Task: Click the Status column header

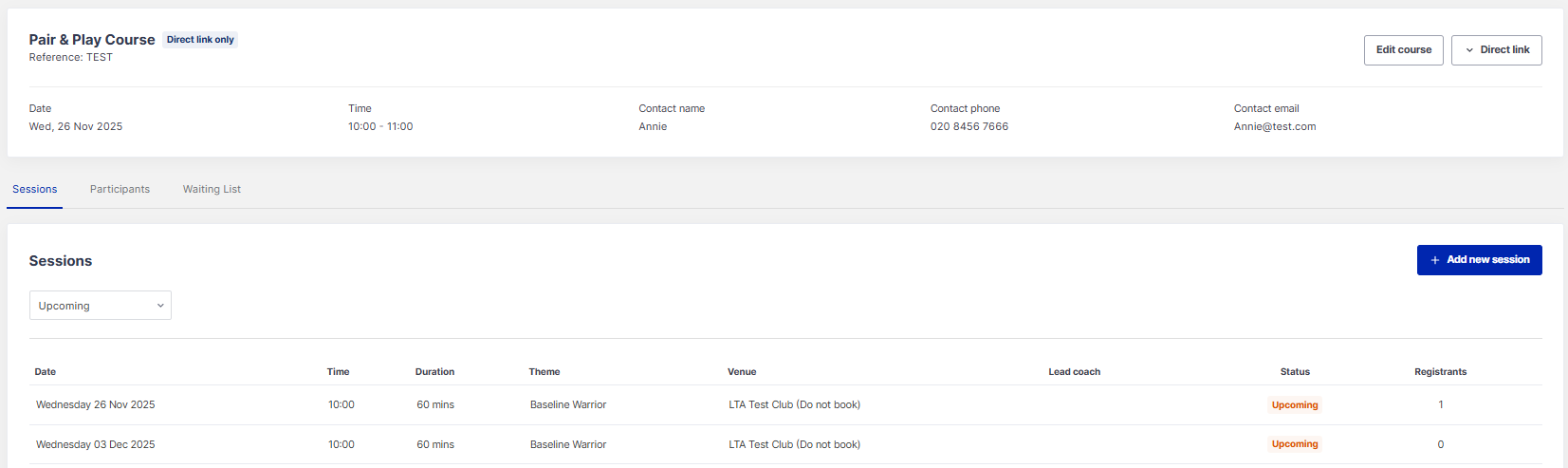Action: pyautogui.click(x=1294, y=372)
